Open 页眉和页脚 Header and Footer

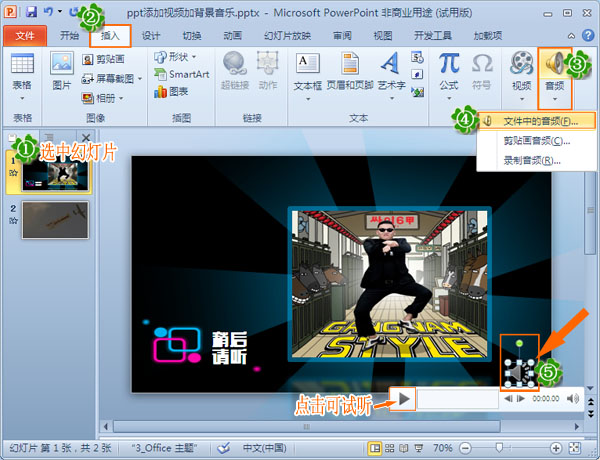(x=350, y=71)
